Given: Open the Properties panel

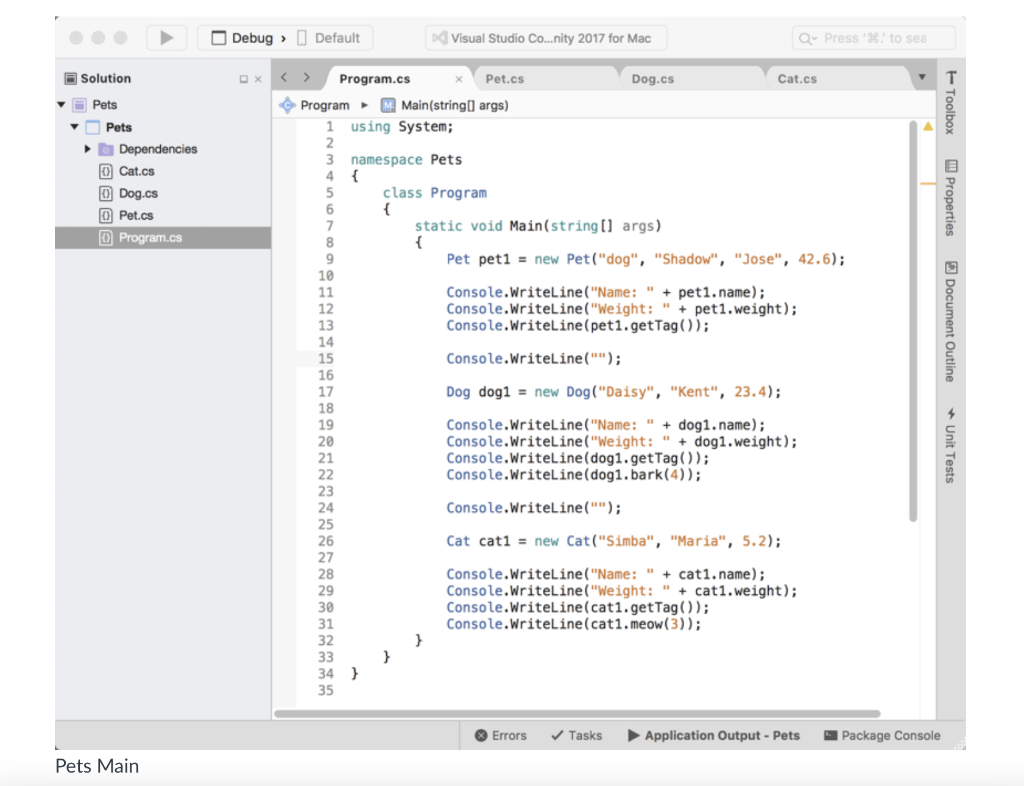Looking at the screenshot, I should (x=950, y=200).
